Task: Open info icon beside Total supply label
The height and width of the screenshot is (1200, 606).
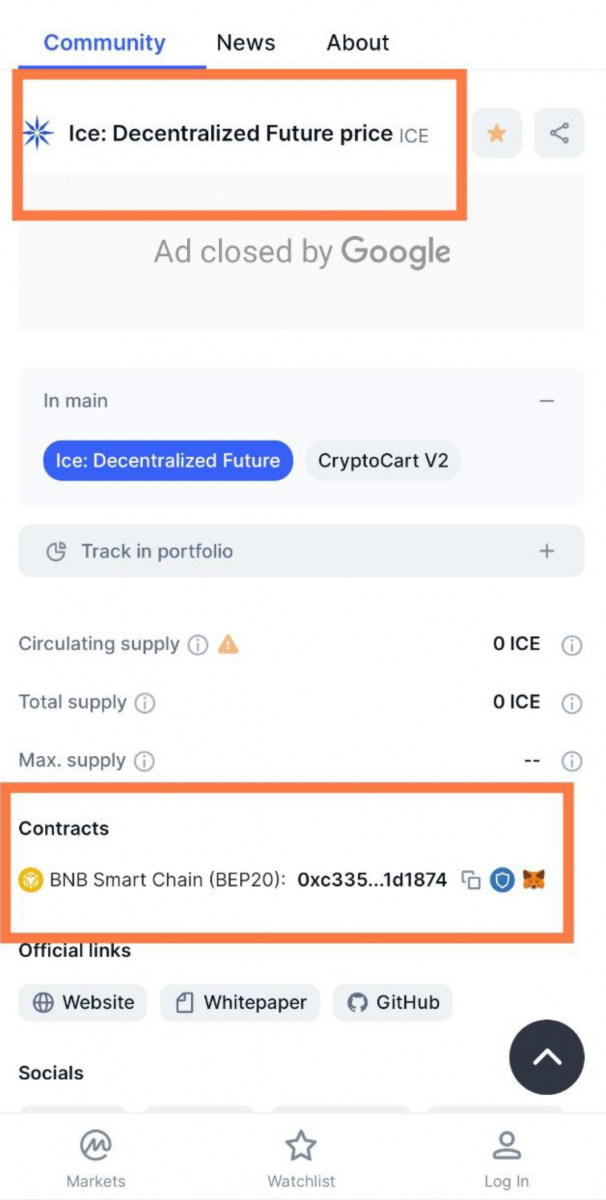Action: (x=145, y=703)
